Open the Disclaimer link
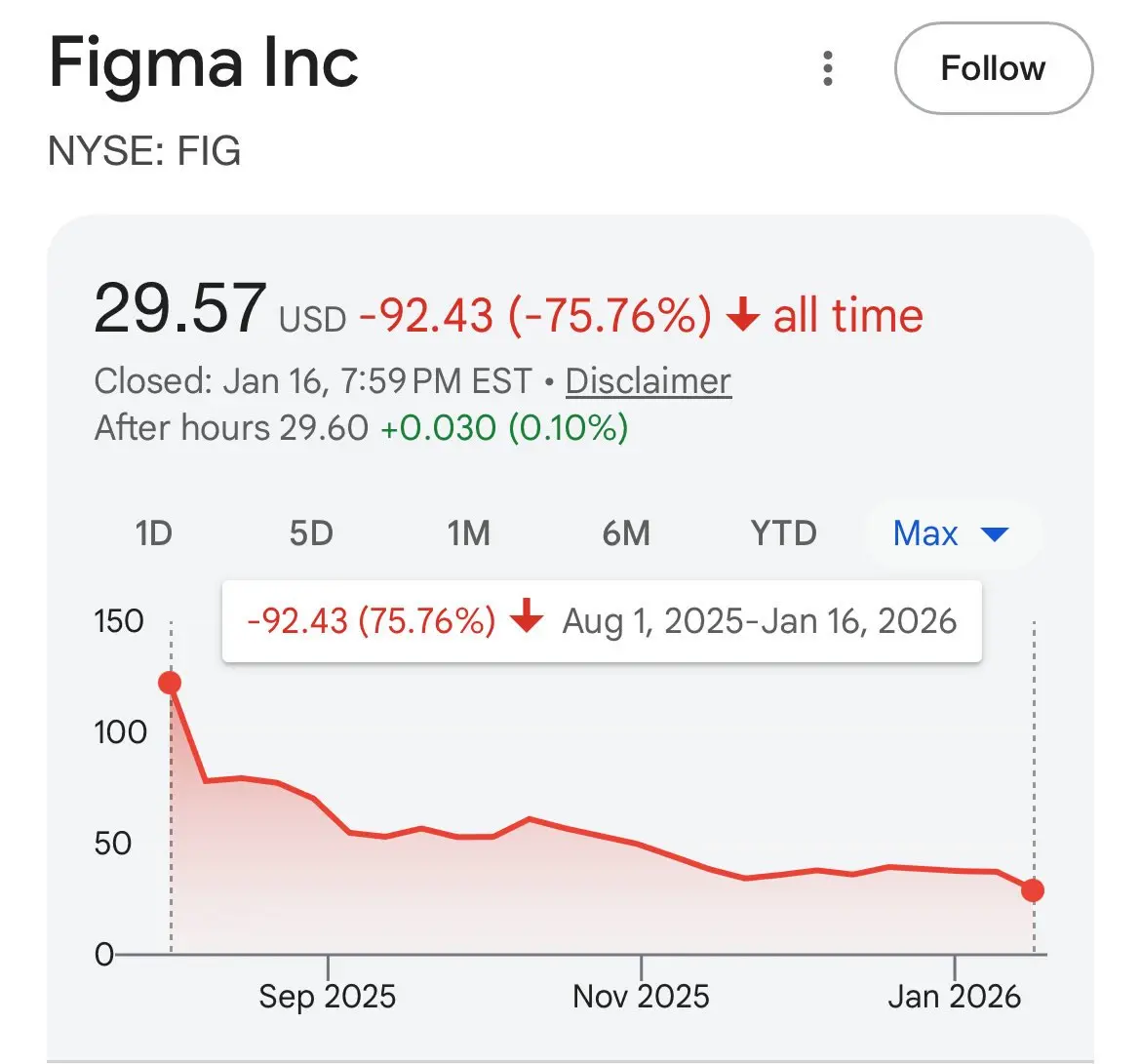Viewport: 1141px width, 1064px height. point(648,381)
